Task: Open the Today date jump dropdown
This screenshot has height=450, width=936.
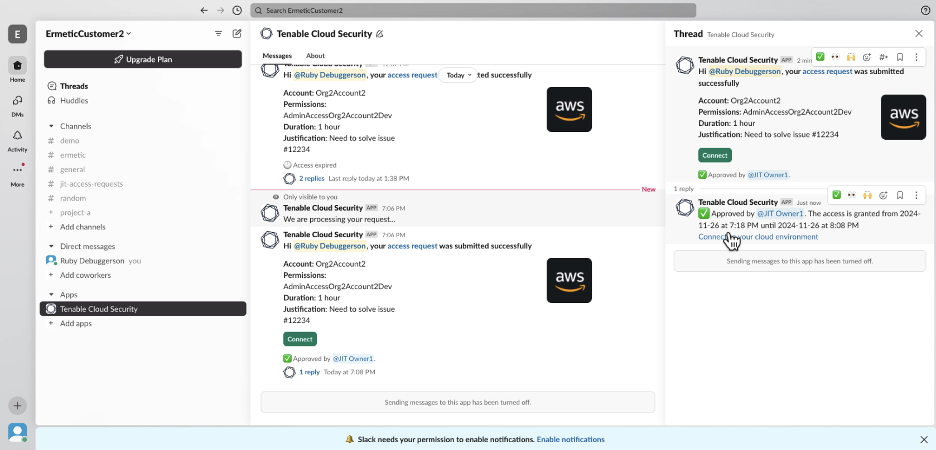Action: pos(458,75)
